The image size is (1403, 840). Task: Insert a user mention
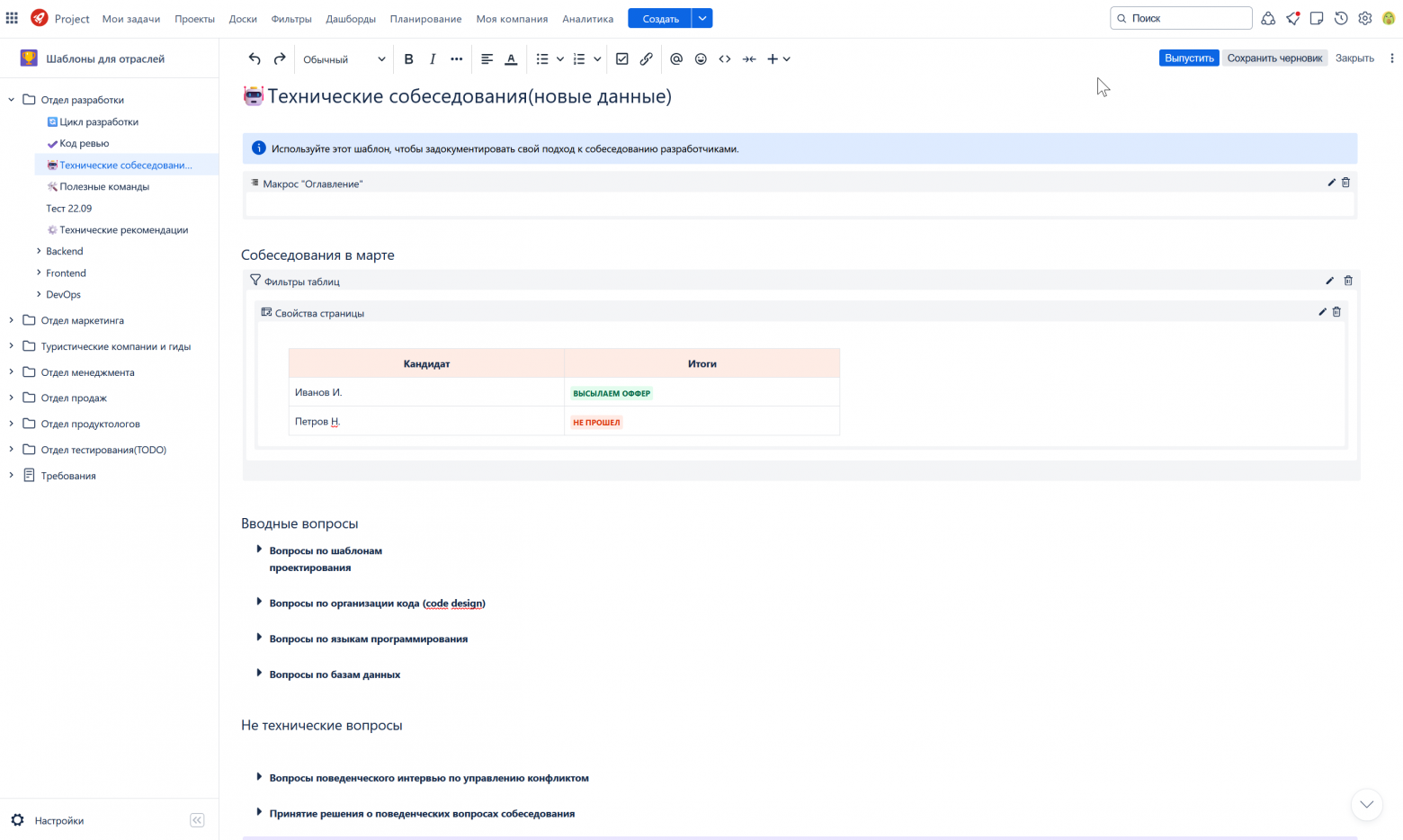point(676,58)
